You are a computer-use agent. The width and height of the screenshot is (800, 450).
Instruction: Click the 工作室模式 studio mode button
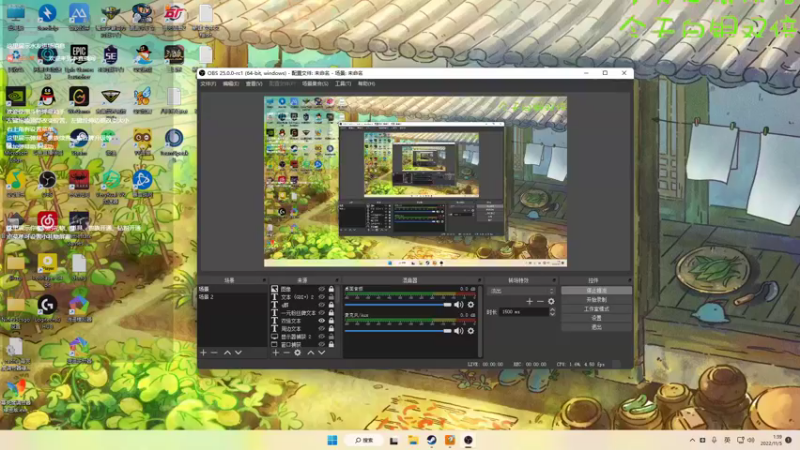tap(596, 309)
